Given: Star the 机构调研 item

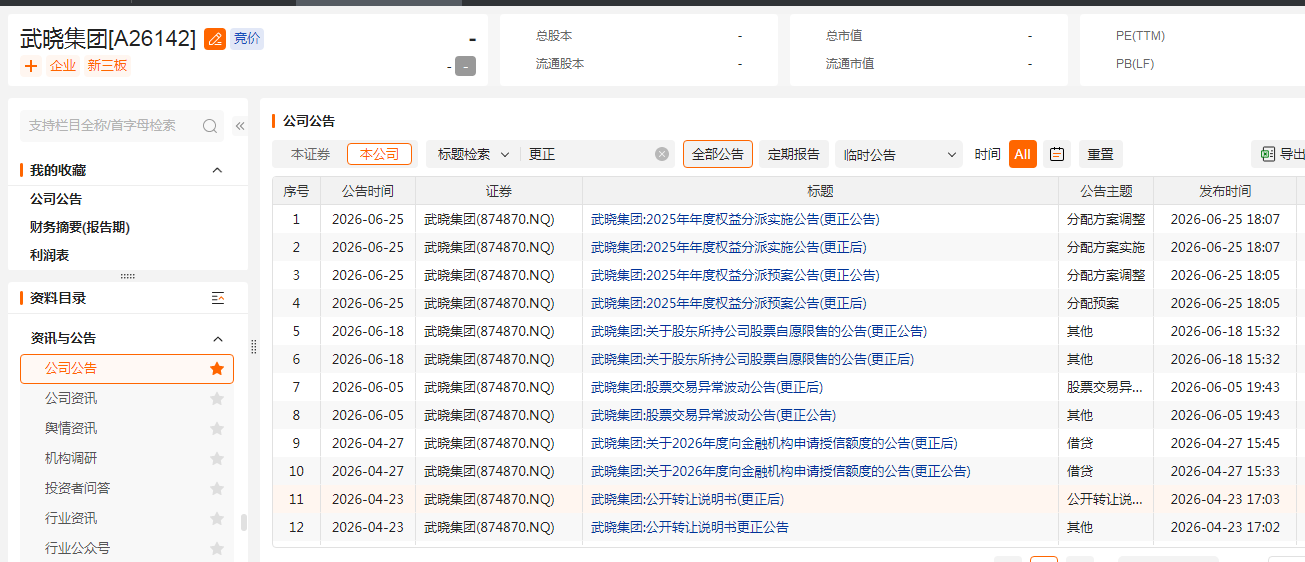Looking at the screenshot, I should coord(217,459).
